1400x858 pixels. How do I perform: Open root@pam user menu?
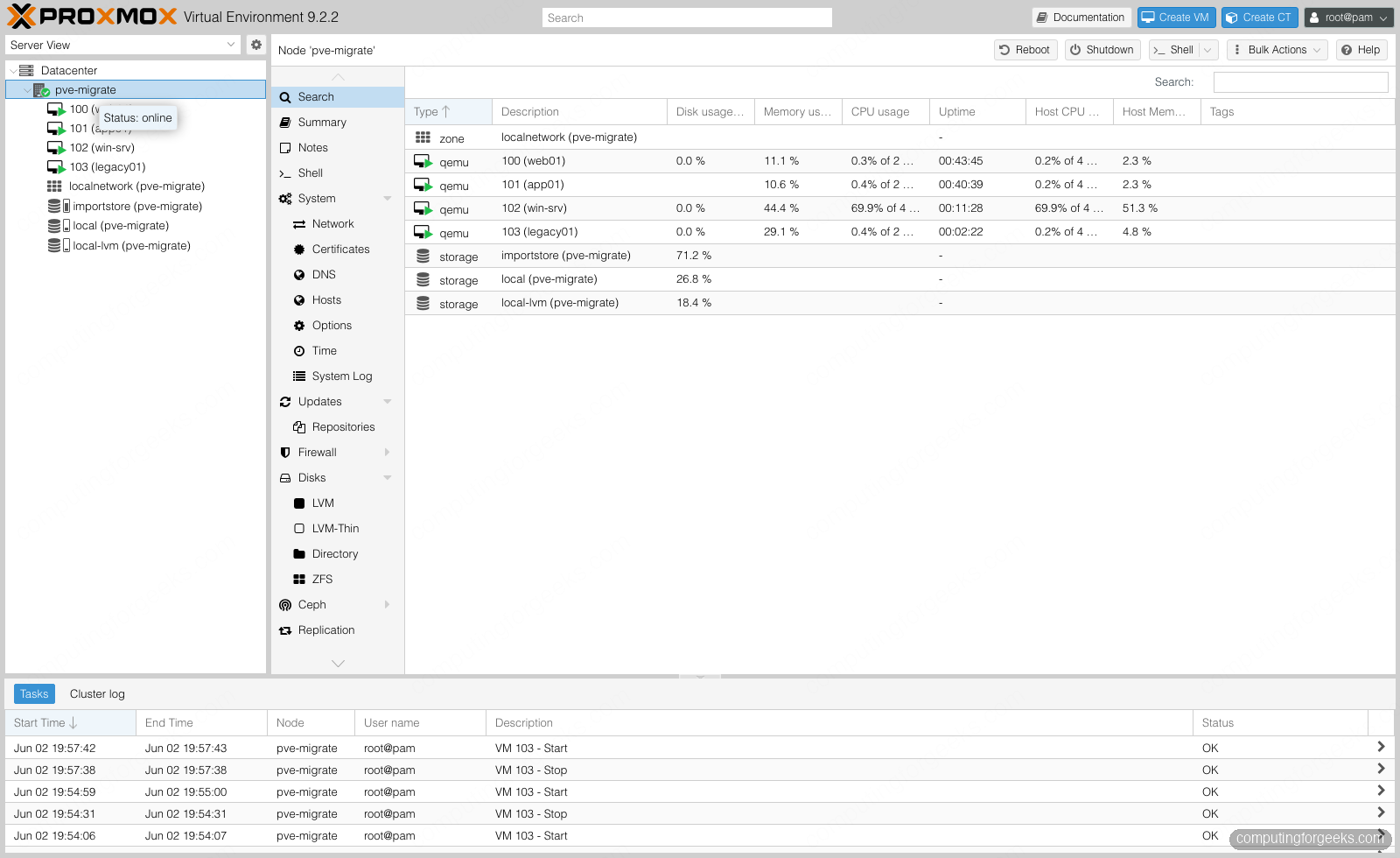pyautogui.click(x=1348, y=18)
